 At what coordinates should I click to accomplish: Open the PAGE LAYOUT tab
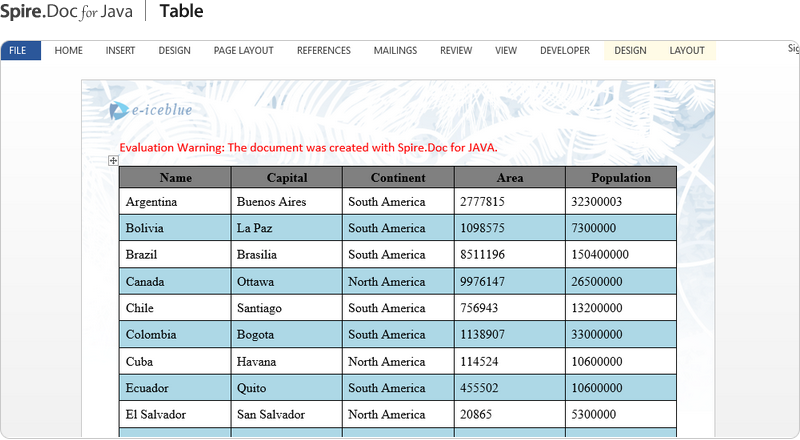pos(243,51)
